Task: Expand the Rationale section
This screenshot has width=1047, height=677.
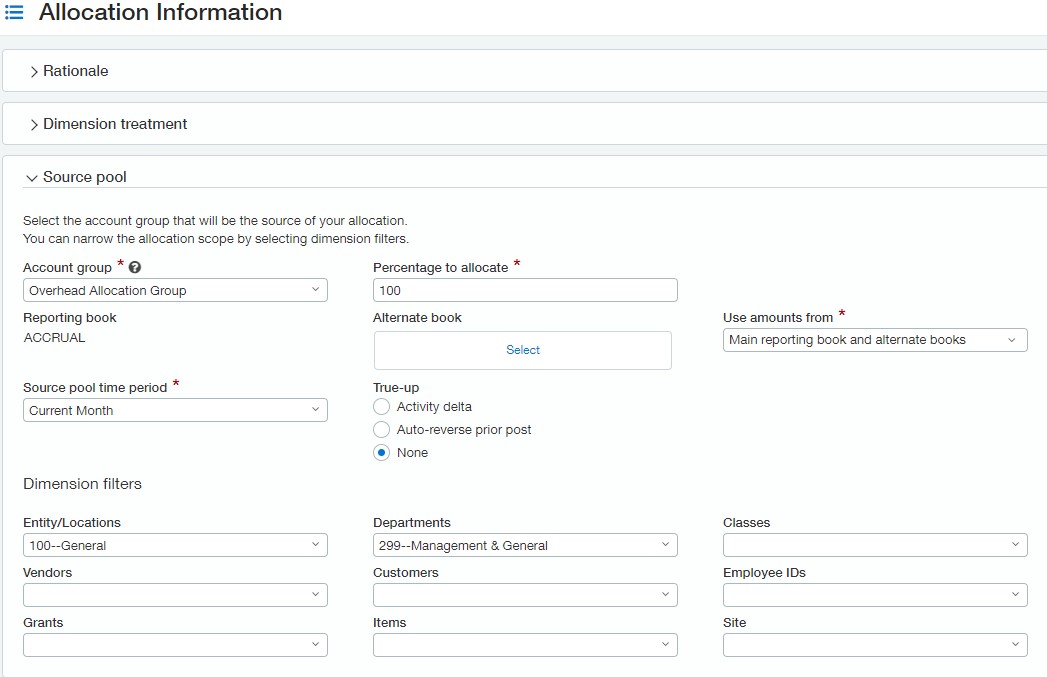Action: pos(75,71)
